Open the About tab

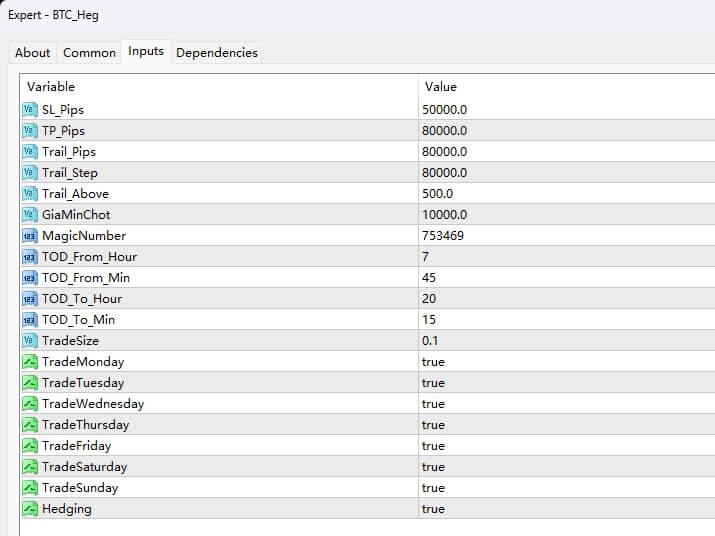point(32,53)
